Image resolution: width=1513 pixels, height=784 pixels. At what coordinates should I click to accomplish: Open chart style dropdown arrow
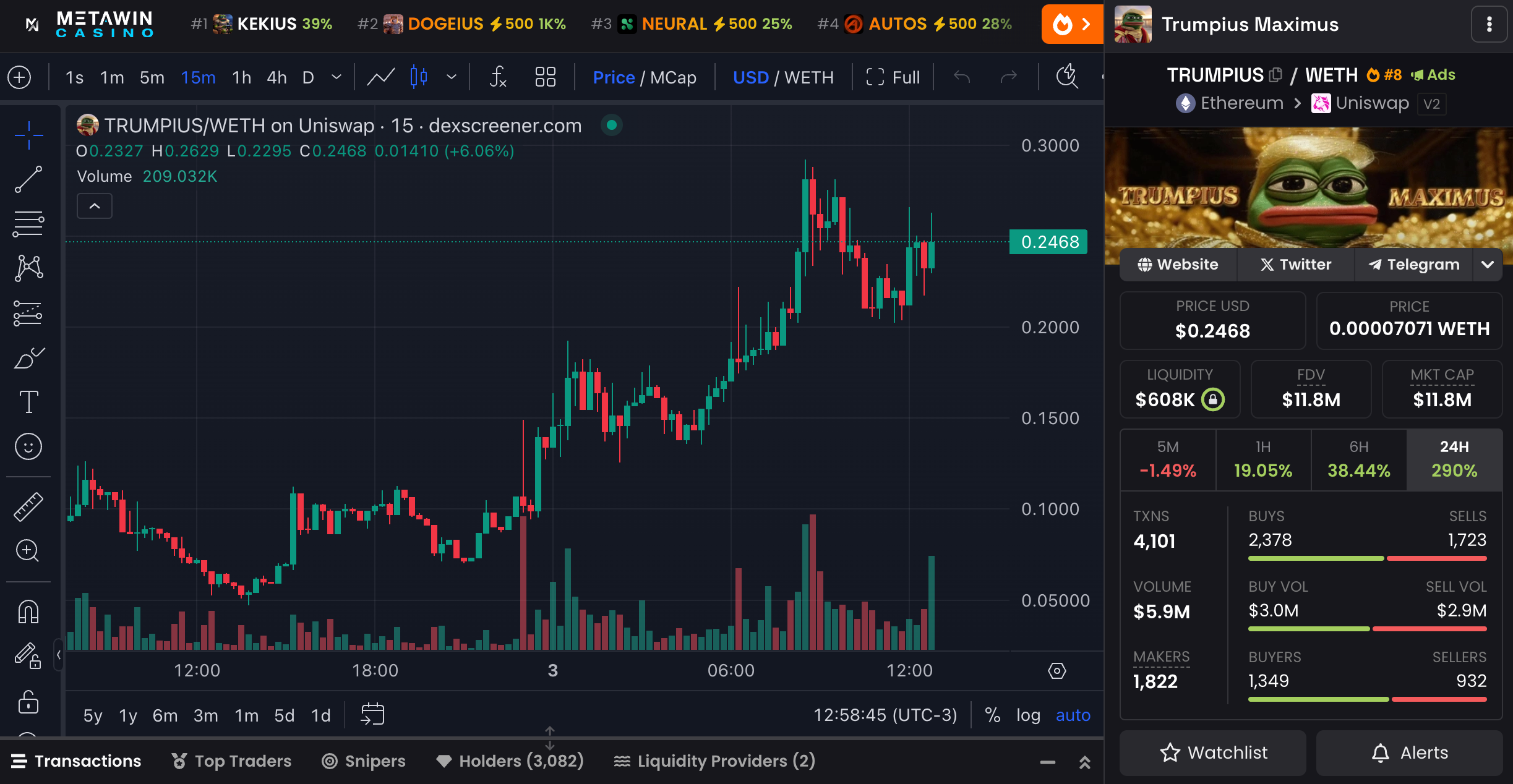click(x=452, y=77)
